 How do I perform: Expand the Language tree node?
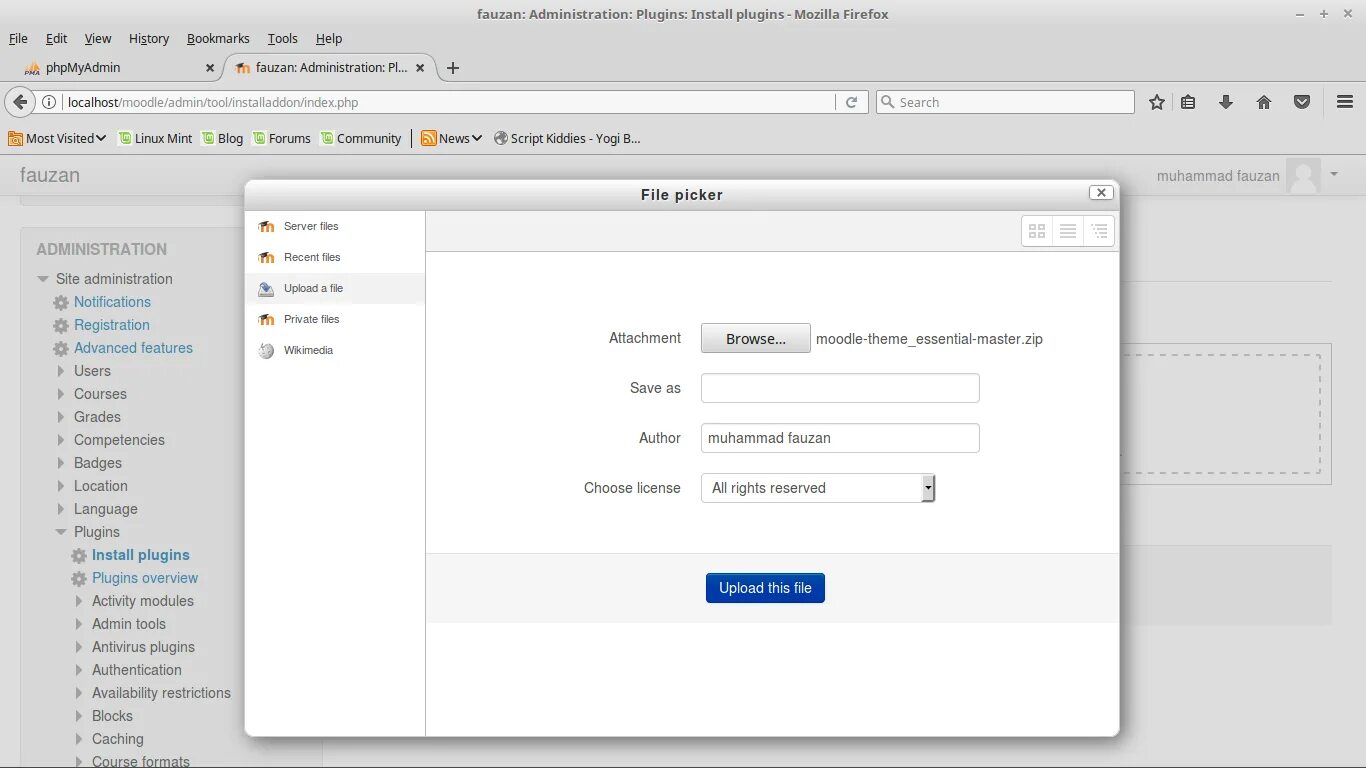tap(61, 509)
